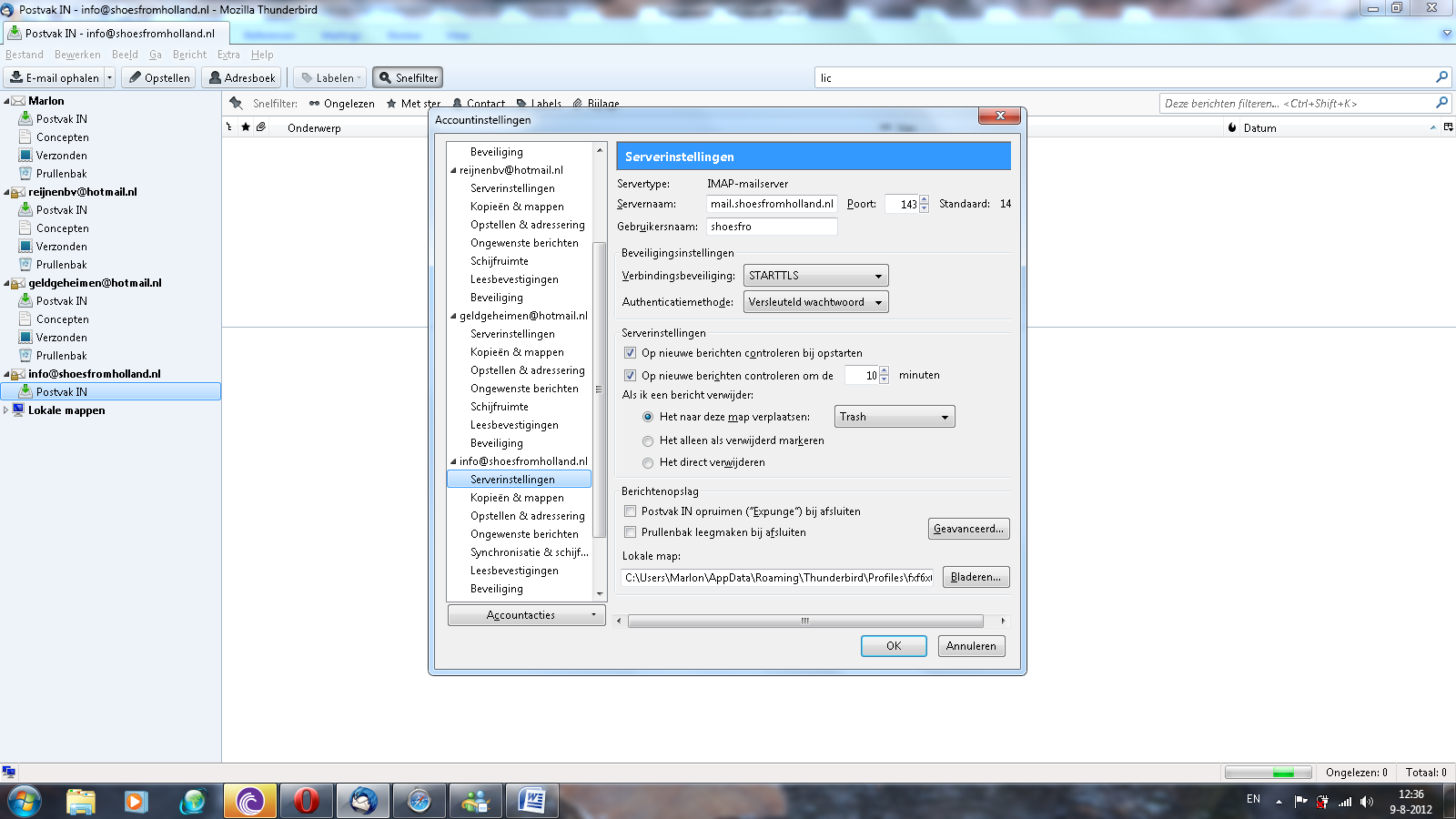Open the Accountacties dropdown
Image resolution: width=1456 pixels, height=819 pixels.
[x=526, y=615]
